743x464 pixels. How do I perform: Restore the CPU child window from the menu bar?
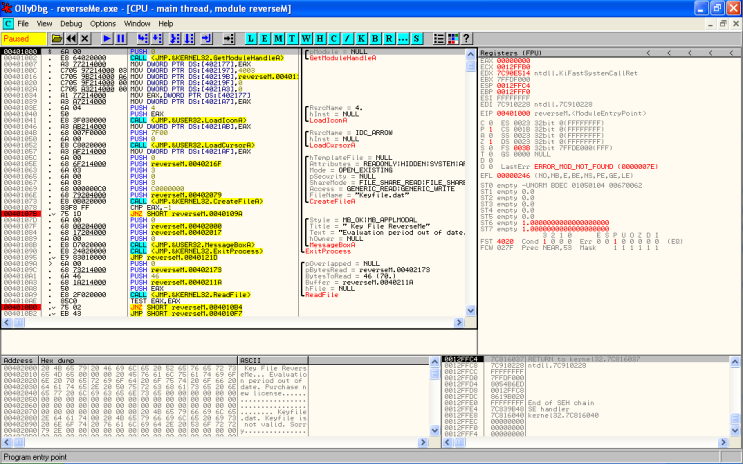(x=723, y=24)
